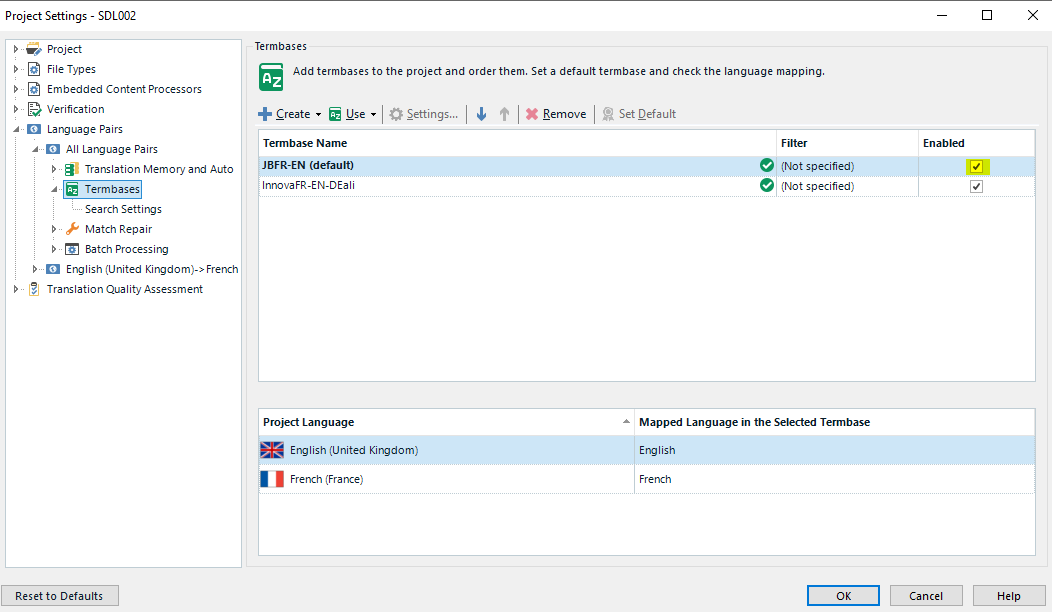
Task: Expand the Project tree node
Action: (x=15, y=49)
